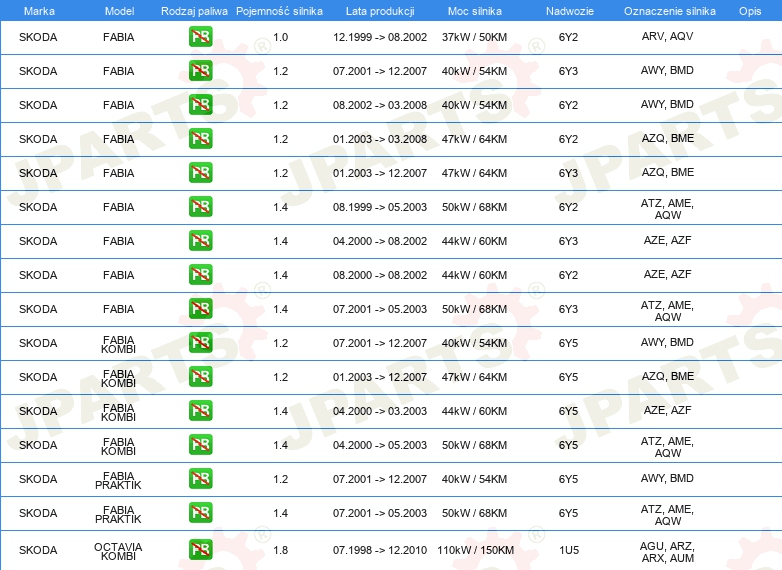
Task: Click the AGU, ARZ, ARX, AUM engine code cell
Action: 667,552
